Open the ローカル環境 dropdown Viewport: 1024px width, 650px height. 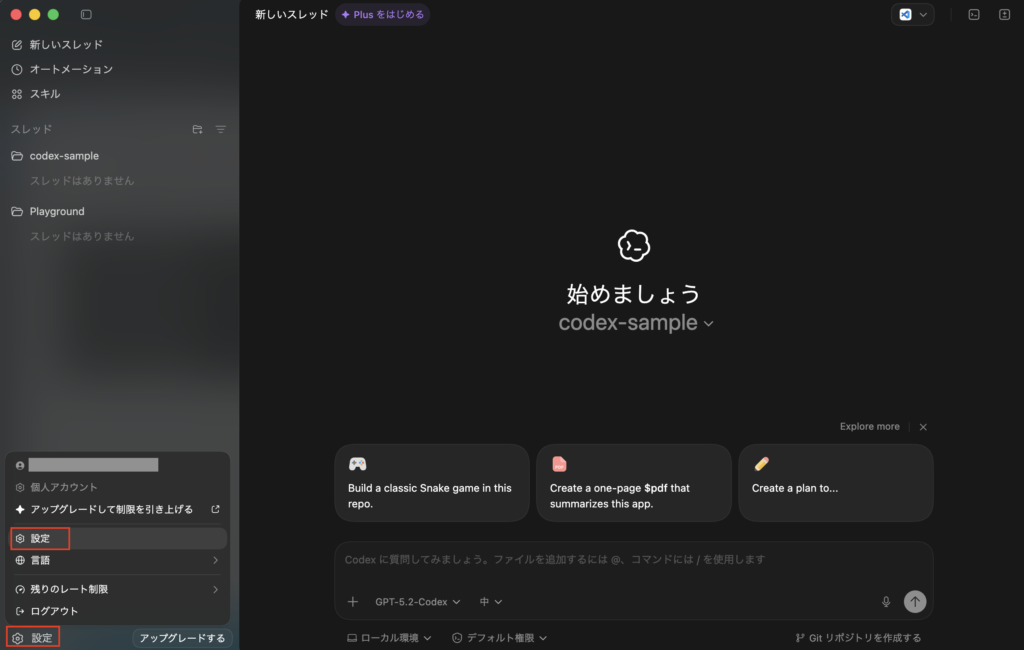389,638
